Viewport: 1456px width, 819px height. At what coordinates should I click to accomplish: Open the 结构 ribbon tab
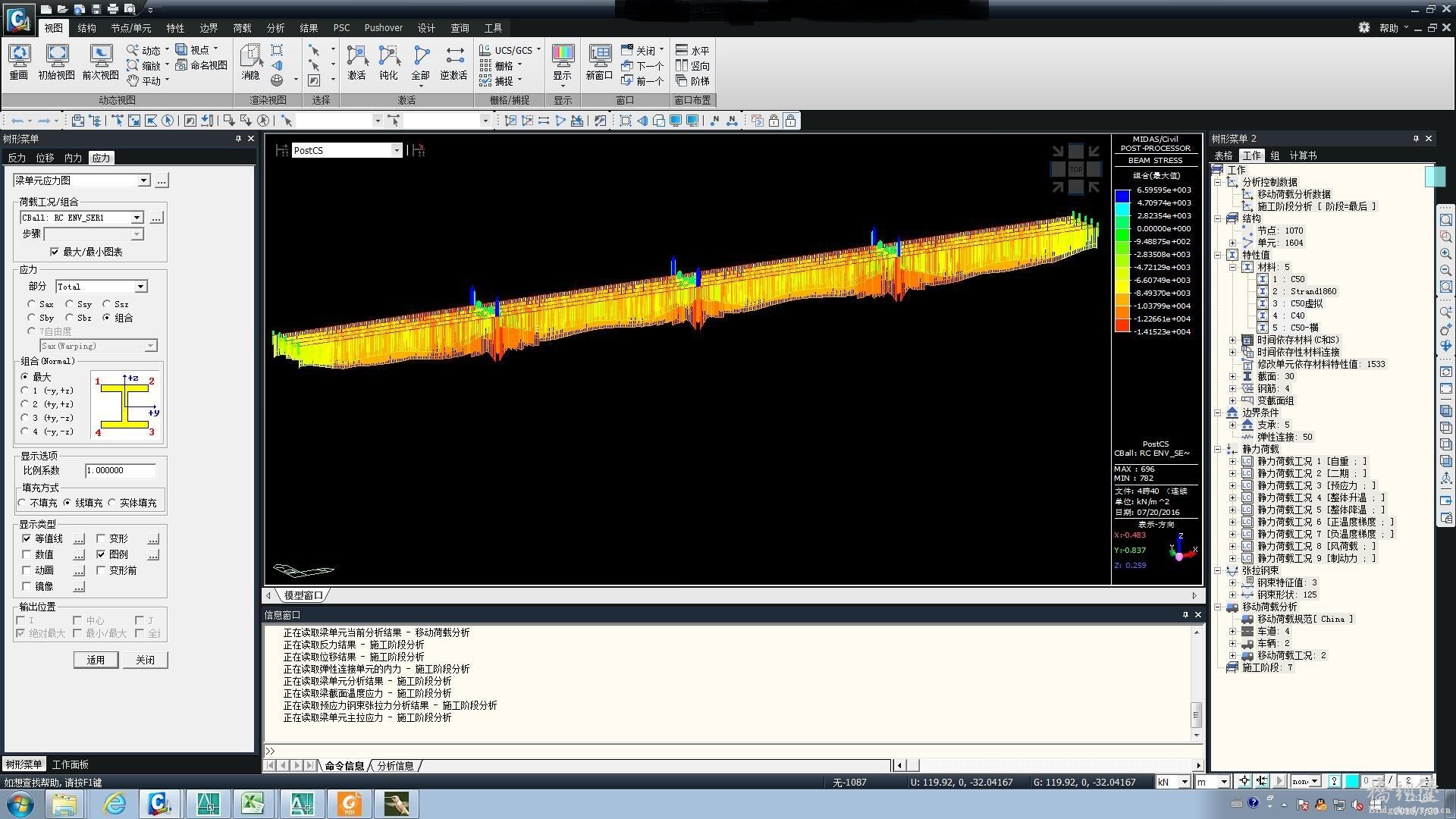coord(86,28)
